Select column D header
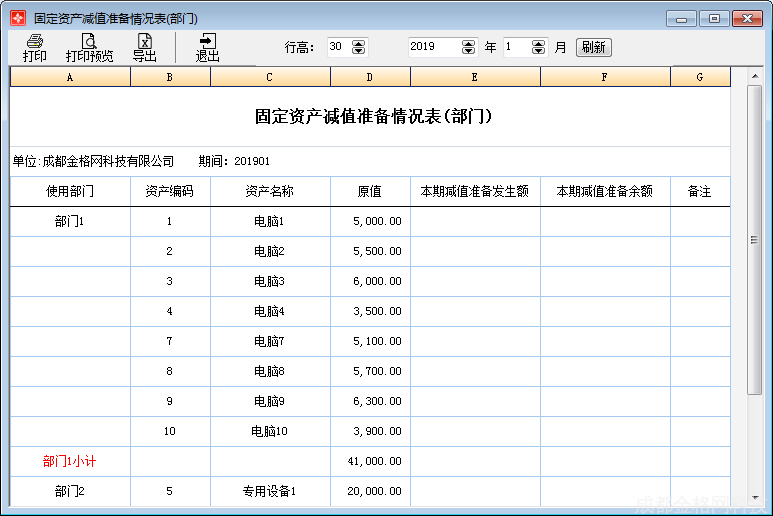 coord(370,77)
